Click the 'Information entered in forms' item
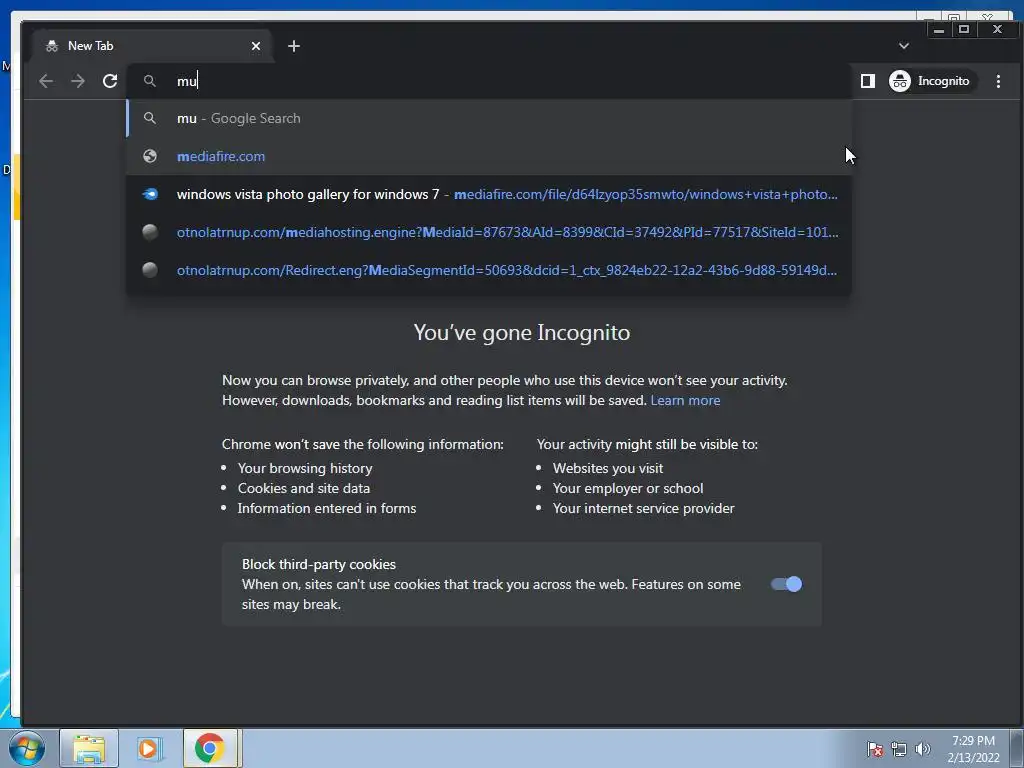1024x768 pixels. (x=327, y=508)
